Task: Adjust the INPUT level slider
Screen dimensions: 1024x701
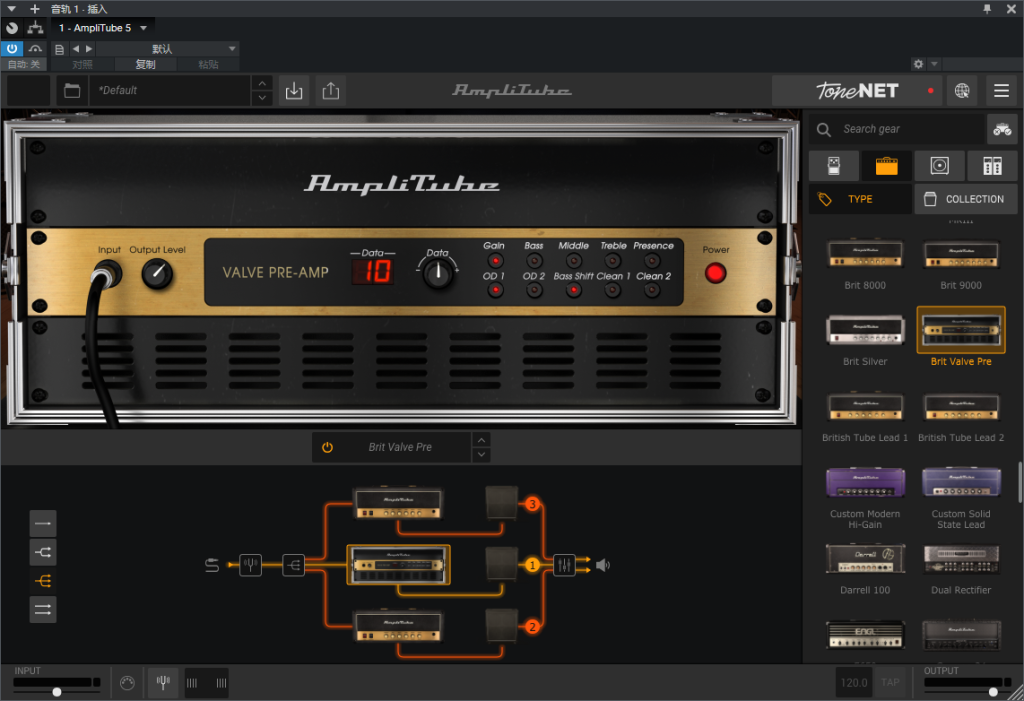Action: [57, 692]
